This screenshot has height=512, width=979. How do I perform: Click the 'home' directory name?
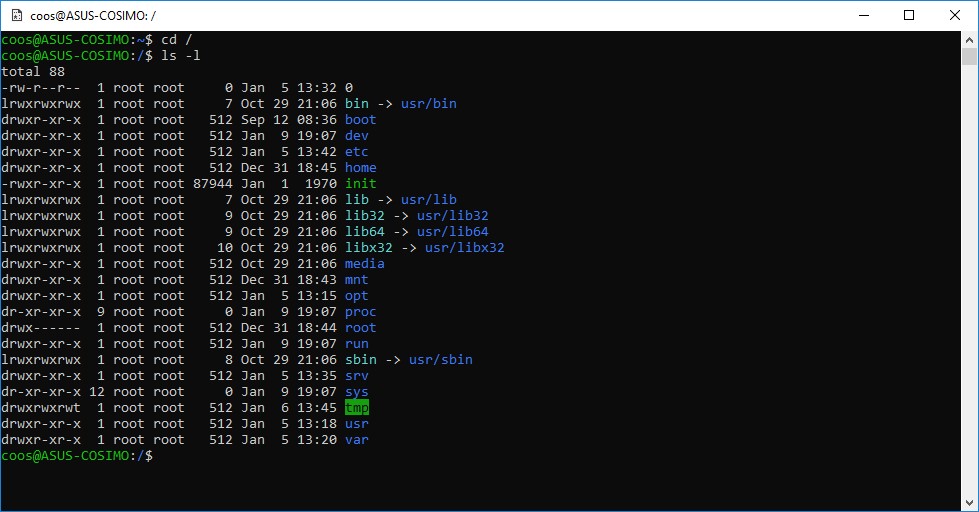click(x=361, y=167)
